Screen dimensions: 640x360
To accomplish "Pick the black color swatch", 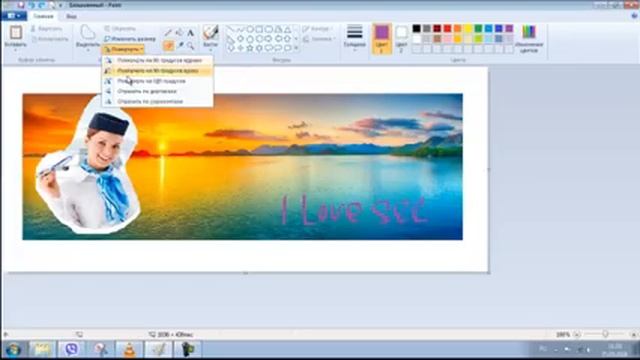I will tap(416, 28).
